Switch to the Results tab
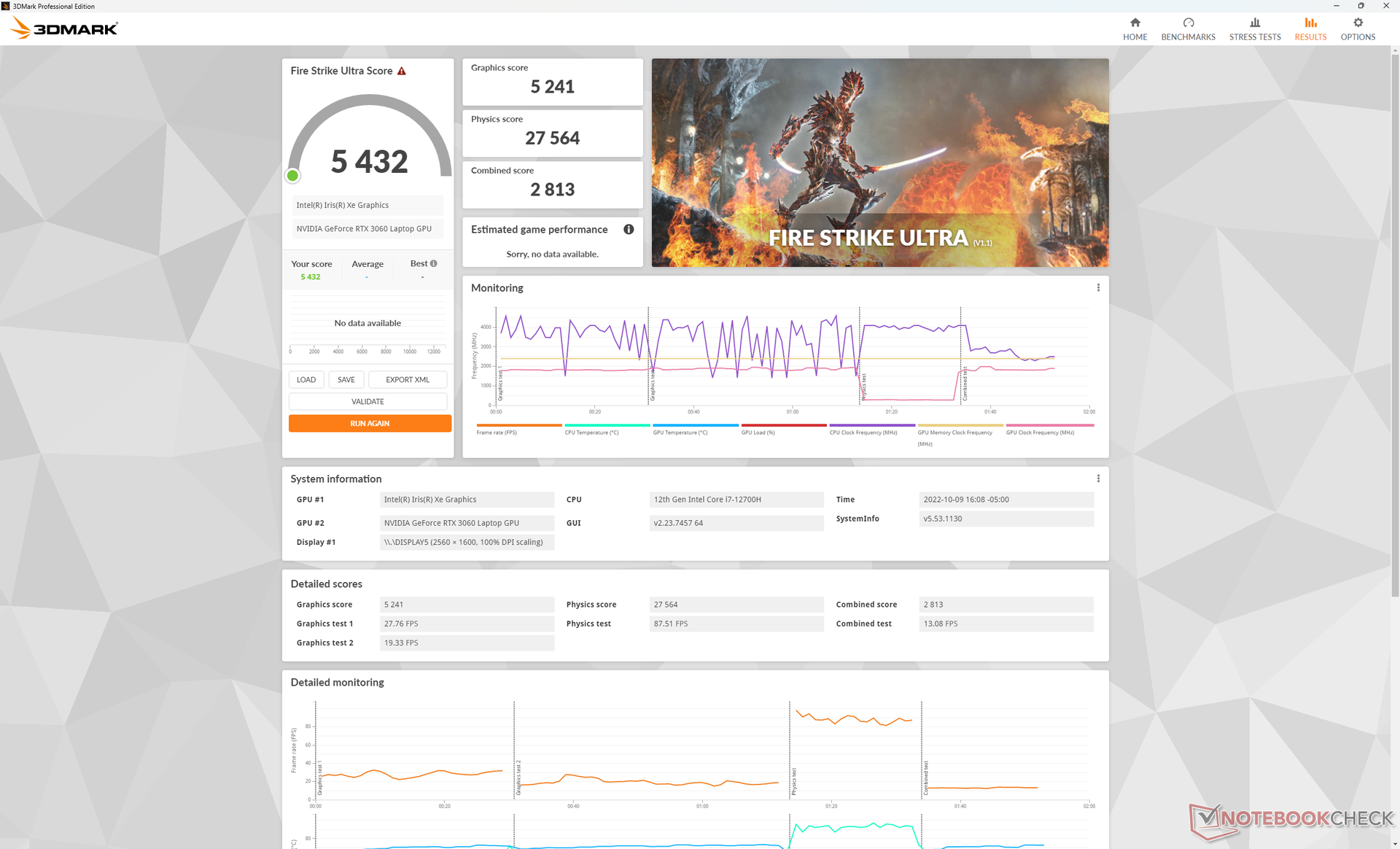Viewport: 1400px width, 849px height. click(x=1310, y=28)
